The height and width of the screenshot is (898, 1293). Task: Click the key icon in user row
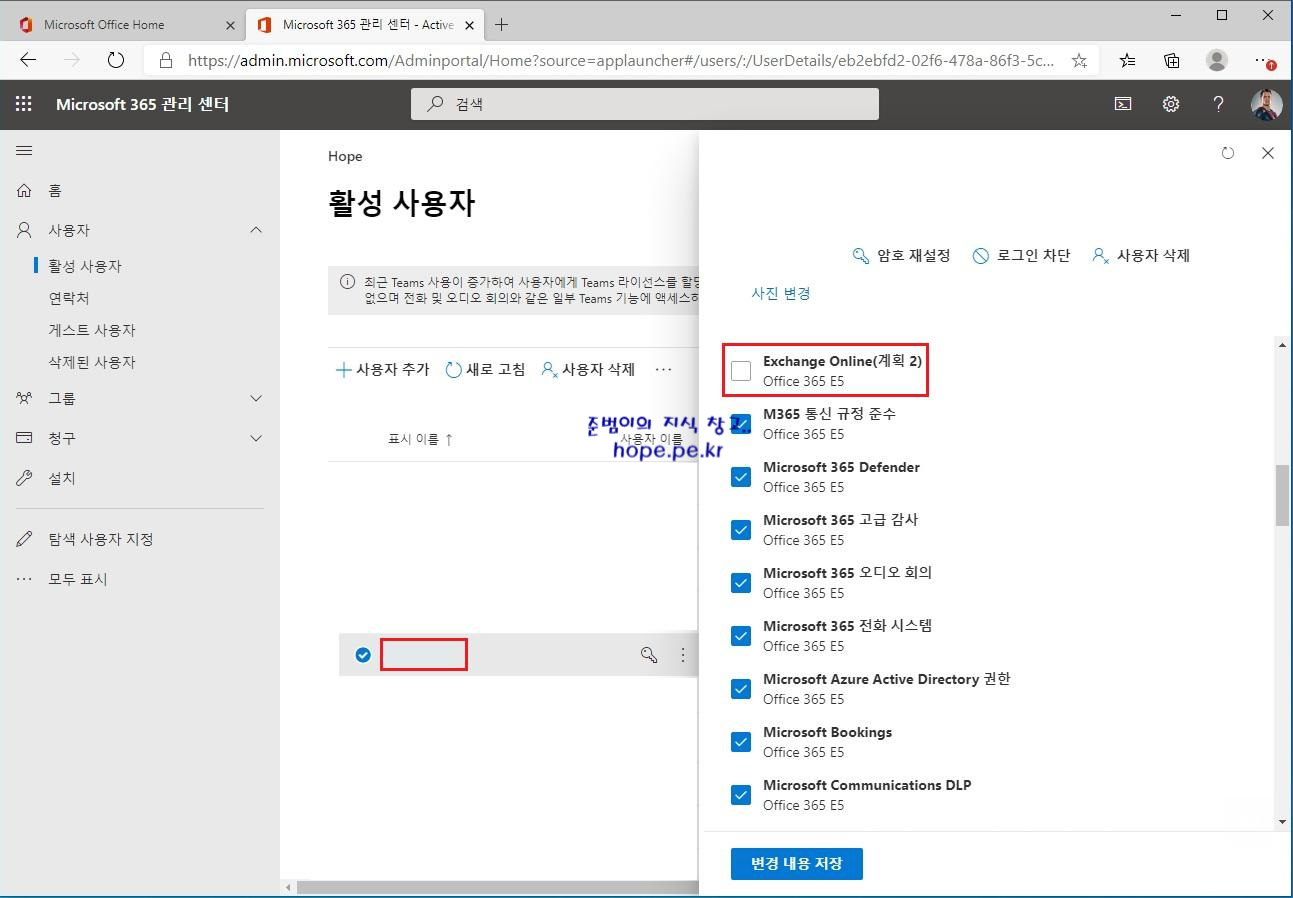click(x=649, y=655)
